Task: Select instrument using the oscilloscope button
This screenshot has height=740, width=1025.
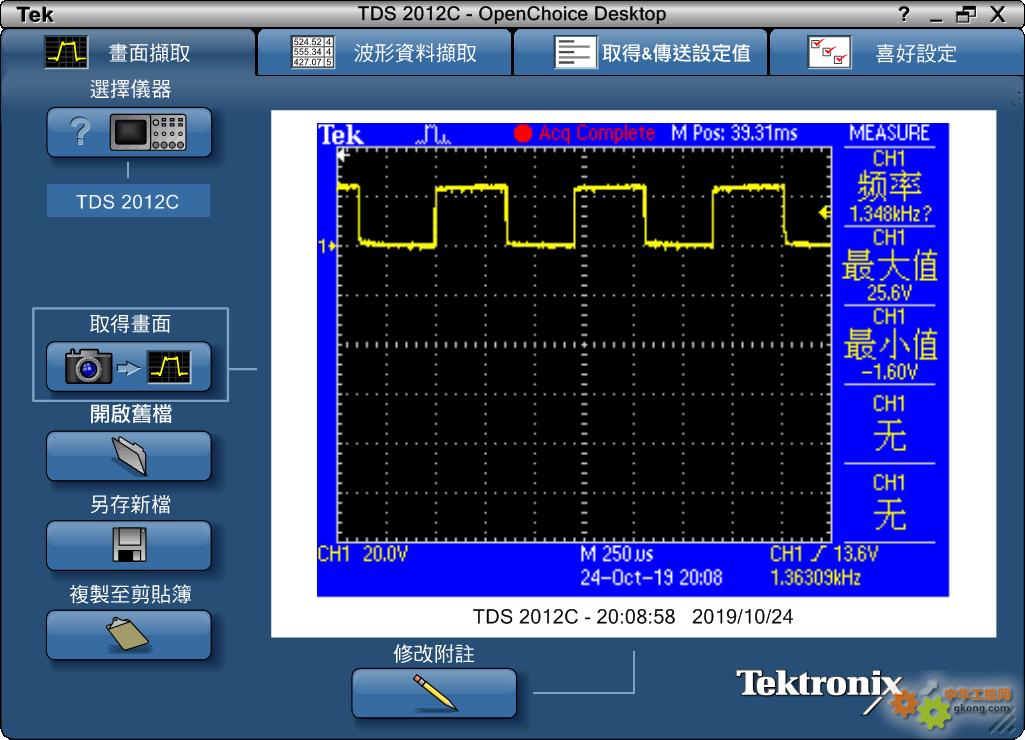Action: (129, 133)
